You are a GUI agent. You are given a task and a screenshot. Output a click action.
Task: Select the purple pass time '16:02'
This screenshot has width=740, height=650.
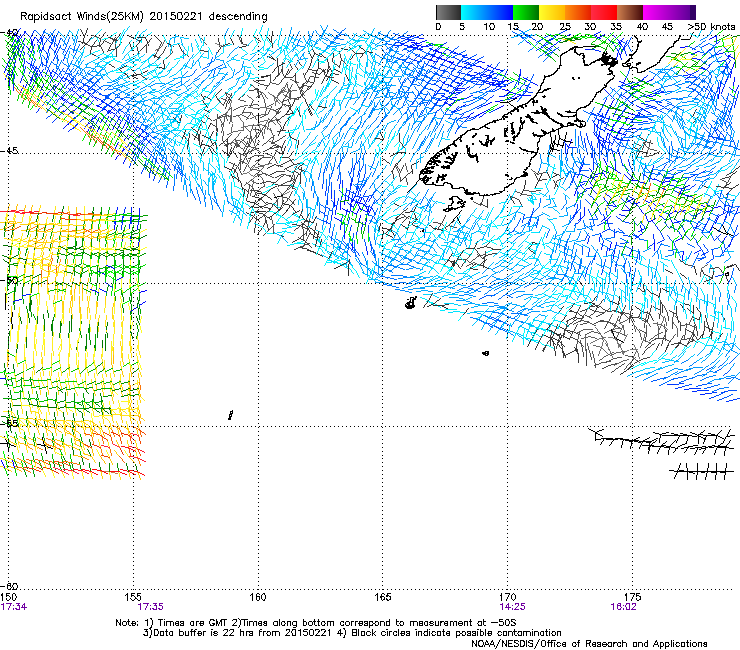click(623, 607)
